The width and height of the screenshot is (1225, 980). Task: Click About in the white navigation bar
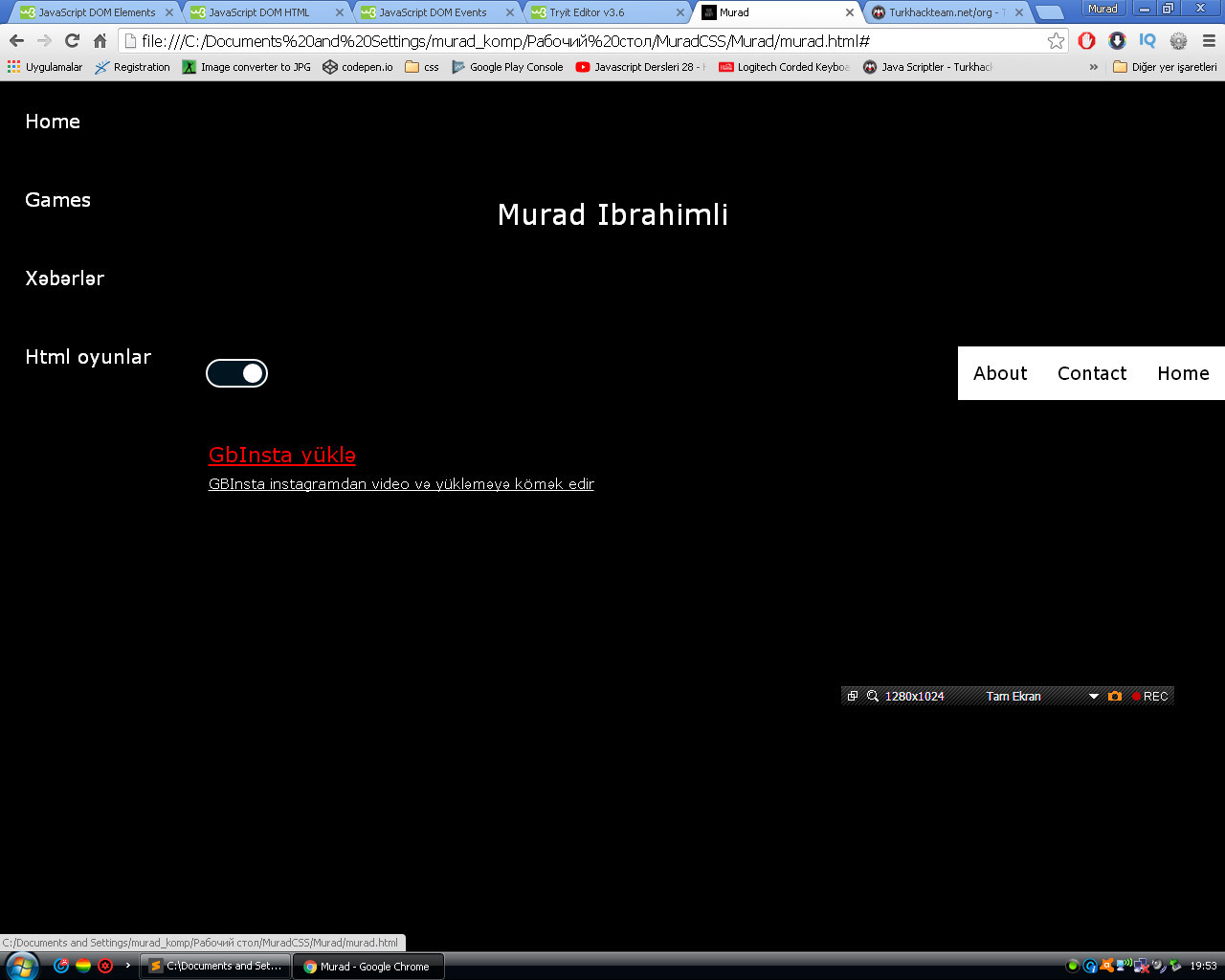(x=1000, y=373)
